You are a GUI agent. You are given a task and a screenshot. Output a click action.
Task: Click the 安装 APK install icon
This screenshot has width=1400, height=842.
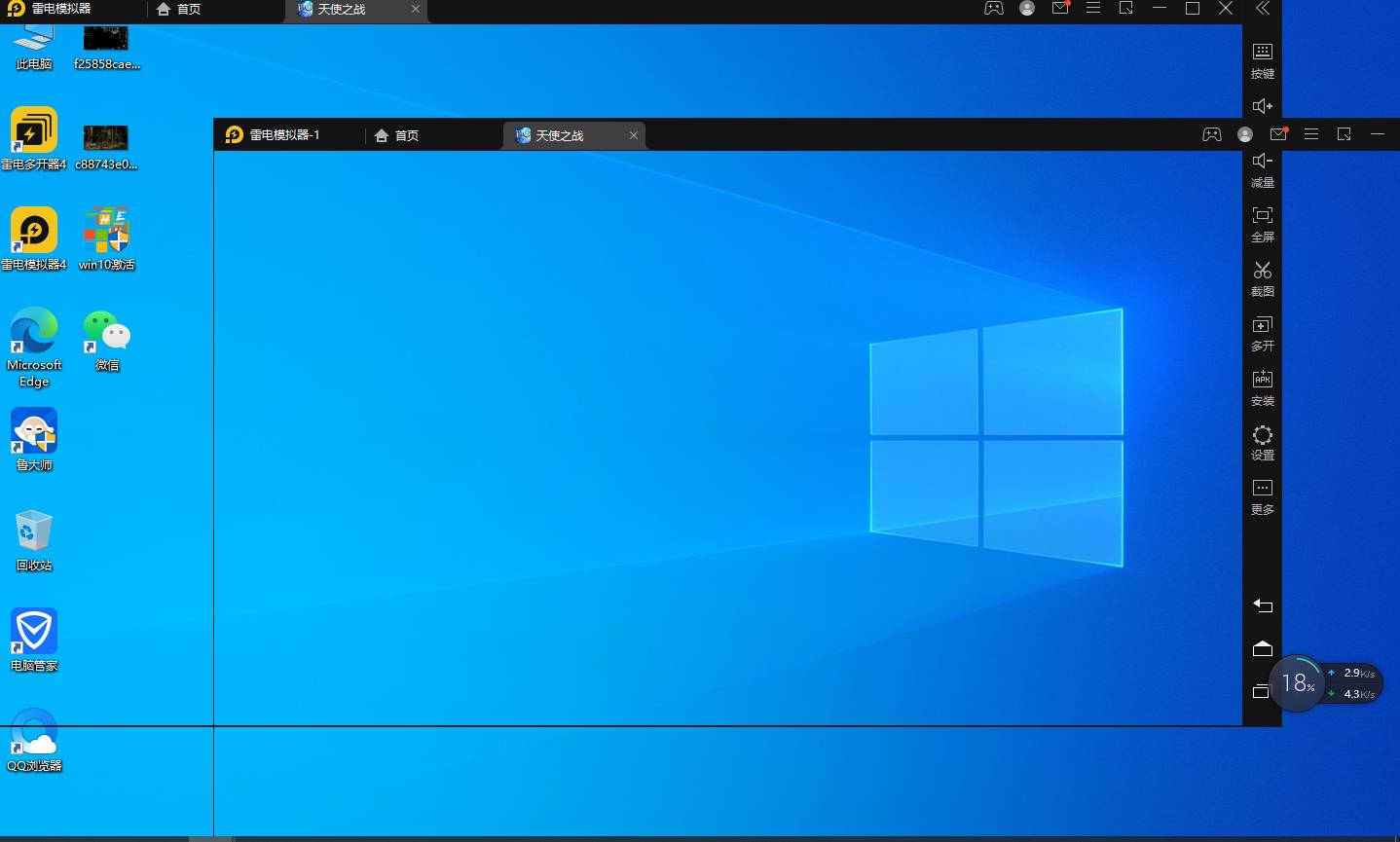pyautogui.click(x=1262, y=386)
